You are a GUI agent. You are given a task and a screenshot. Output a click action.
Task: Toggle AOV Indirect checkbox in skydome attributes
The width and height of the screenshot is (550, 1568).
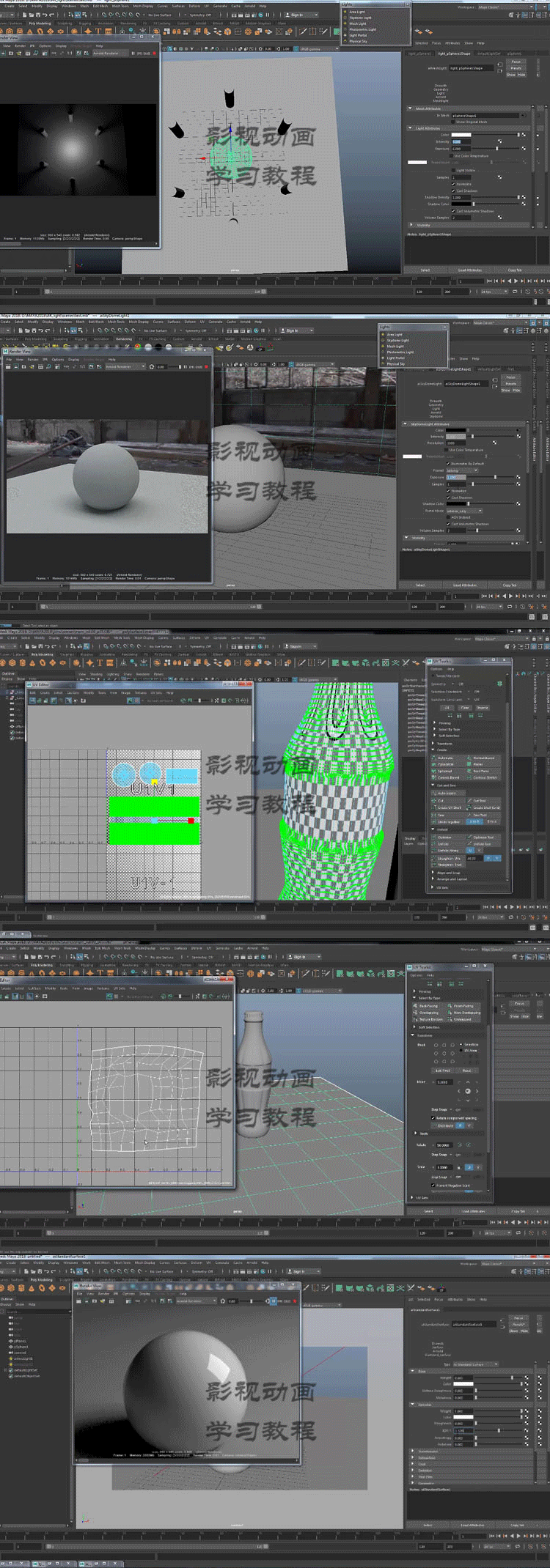click(448, 517)
